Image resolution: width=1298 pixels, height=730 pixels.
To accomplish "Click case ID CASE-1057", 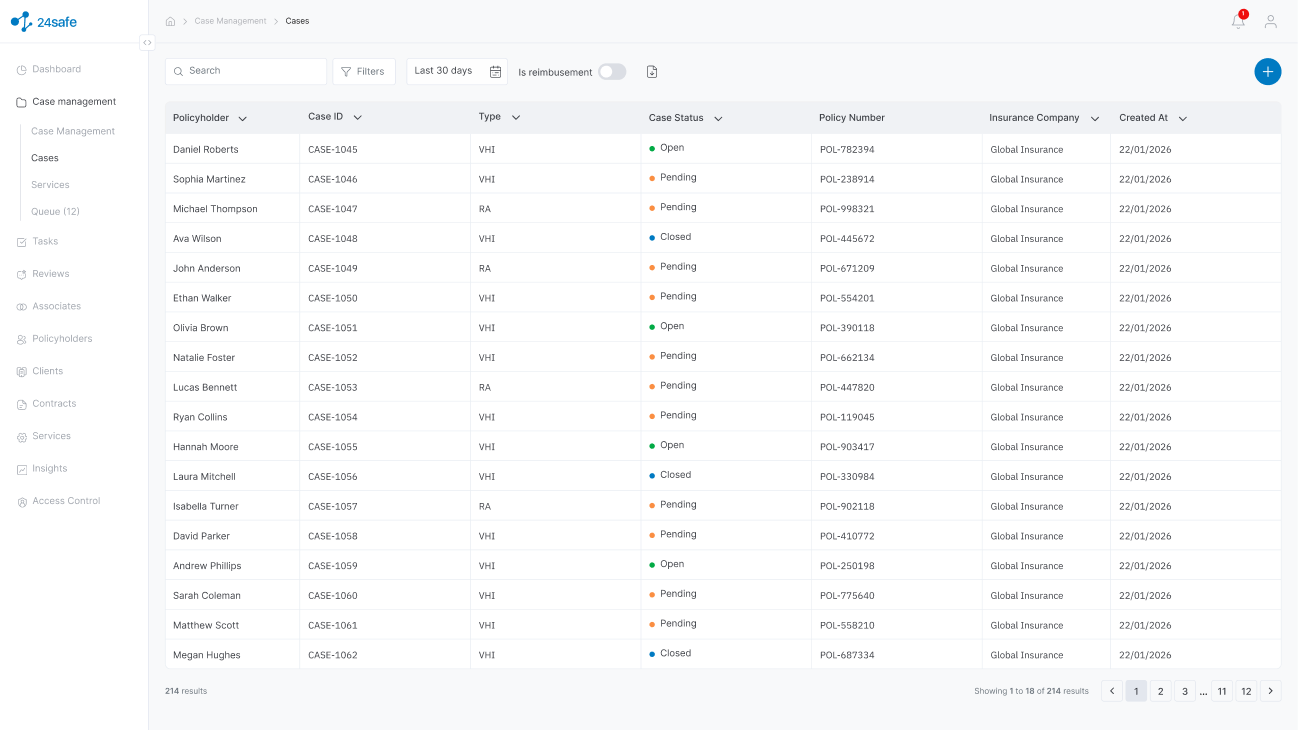I will (333, 506).
